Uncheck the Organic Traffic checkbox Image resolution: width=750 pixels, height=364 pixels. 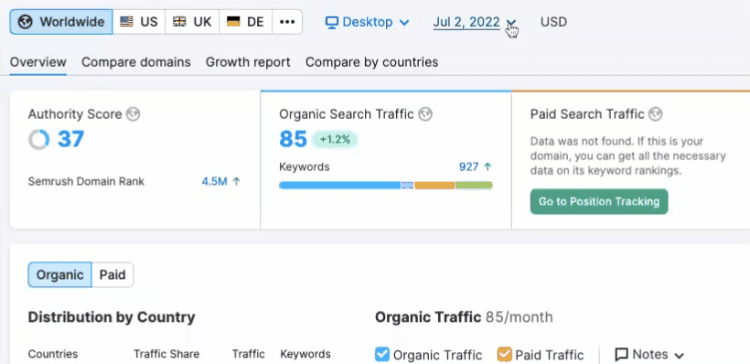(x=382, y=354)
